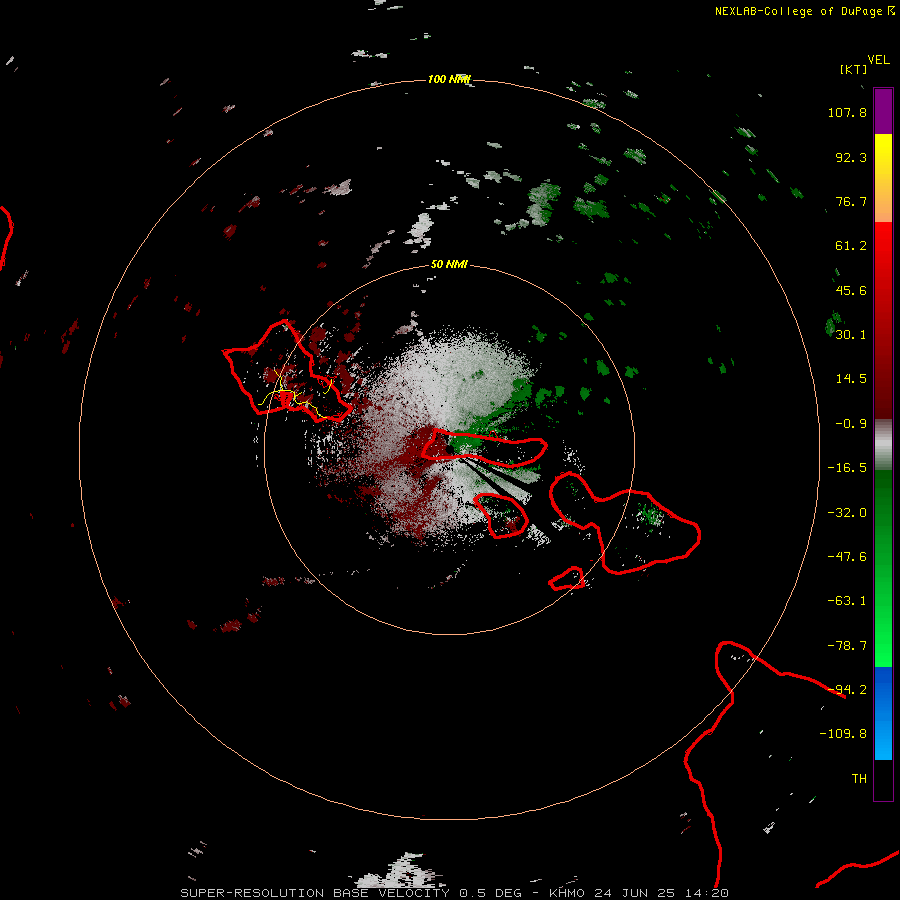The height and width of the screenshot is (900, 900).
Task: Click the -16.5 velocity scale value
Action: pos(847,468)
